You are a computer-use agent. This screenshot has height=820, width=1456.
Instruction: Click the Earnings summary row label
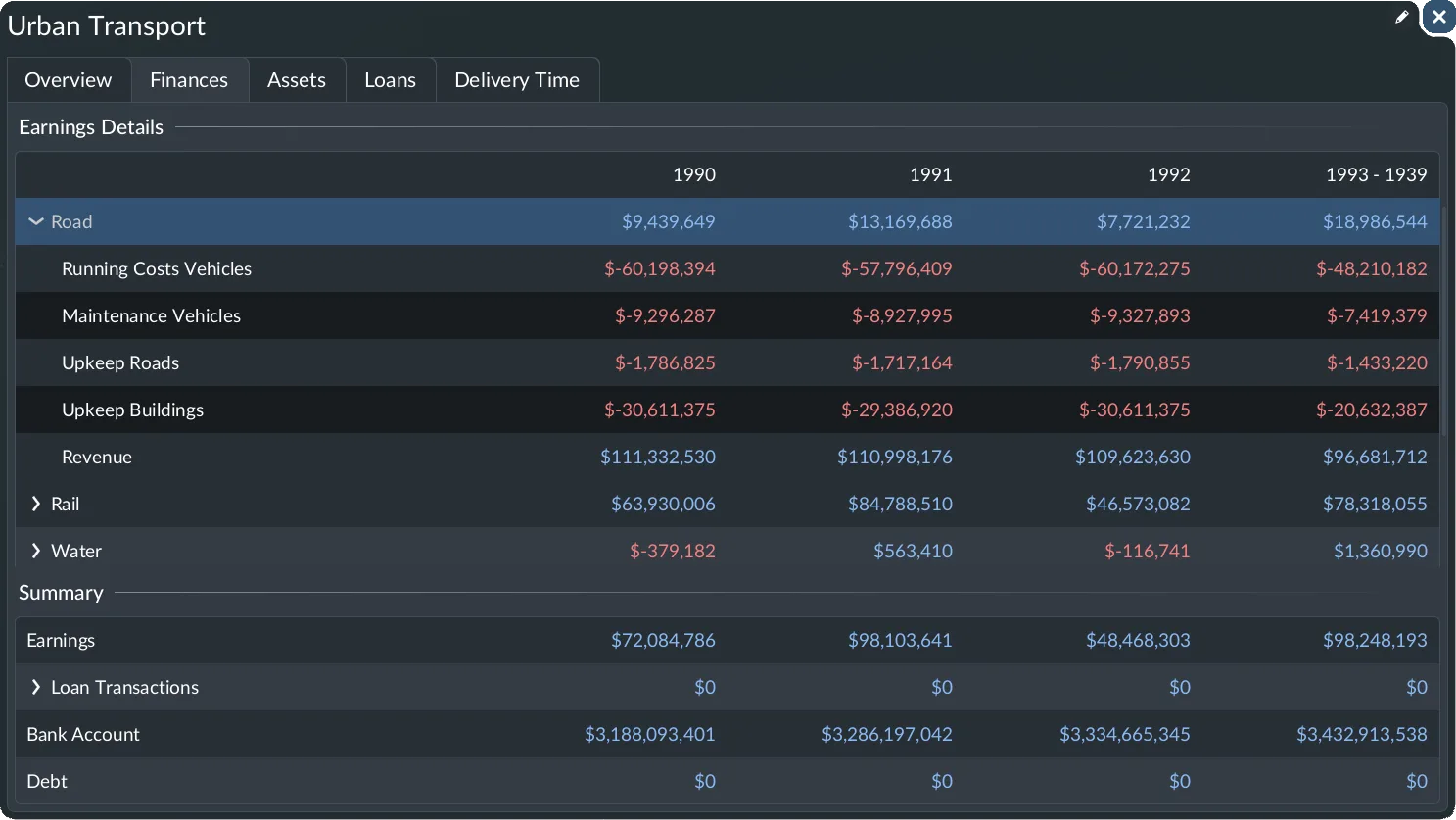pyautogui.click(x=61, y=640)
